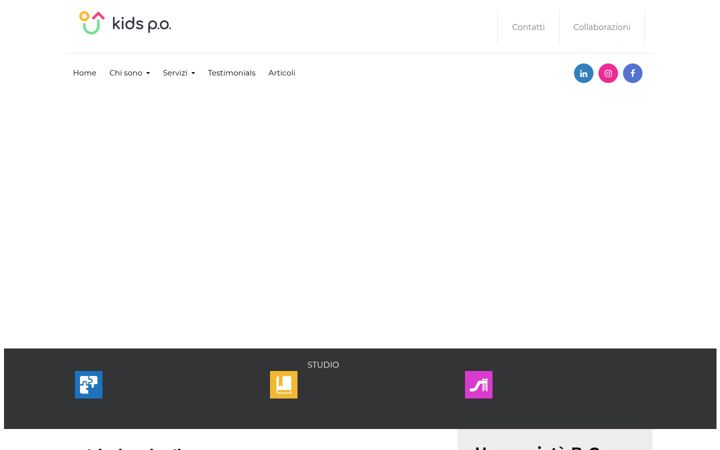Click the blue puzzle piece icon
The height and width of the screenshot is (450, 720).
89,385
